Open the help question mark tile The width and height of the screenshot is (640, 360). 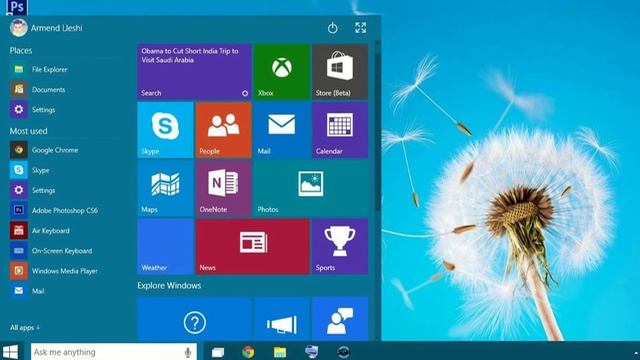(194, 319)
